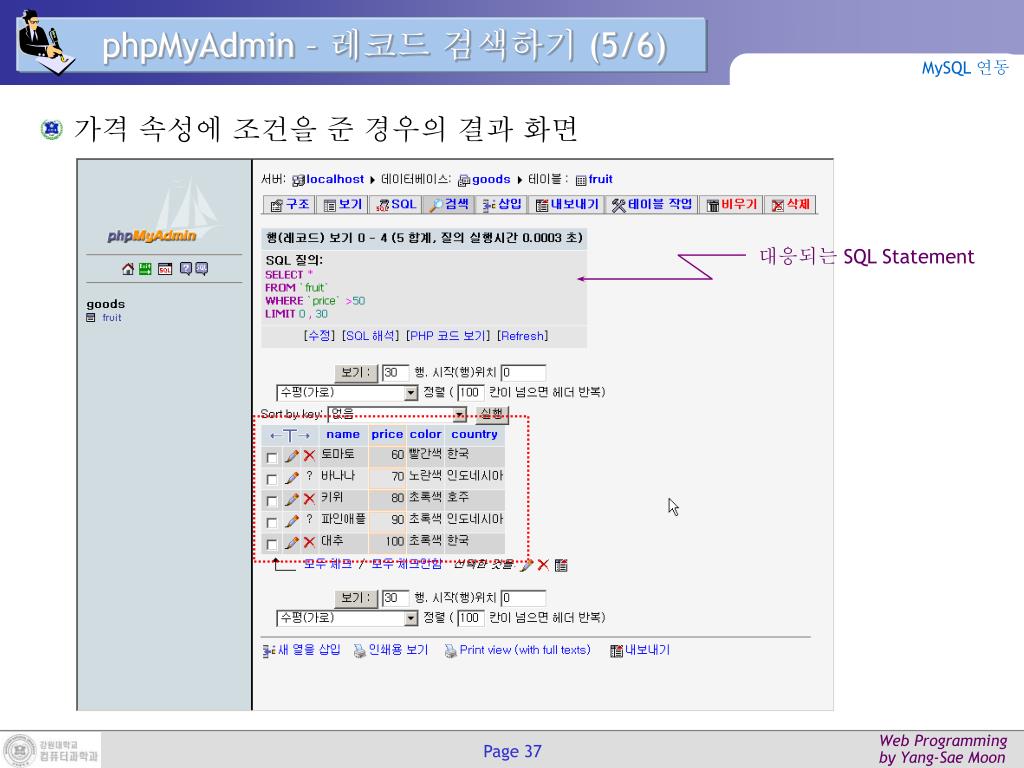Click the 모두 체크 check all link
This screenshot has width=1024, height=768.
(x=328, y=564)
